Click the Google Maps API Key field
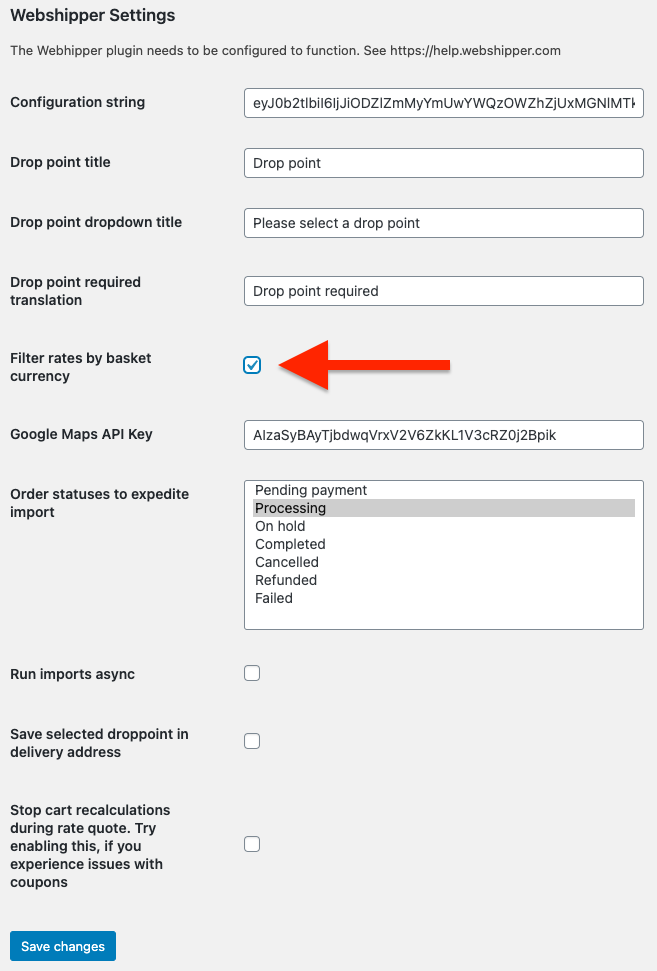The height and width of the screenshot is (971, 657). pyautogui.click(x=444, y=435)
